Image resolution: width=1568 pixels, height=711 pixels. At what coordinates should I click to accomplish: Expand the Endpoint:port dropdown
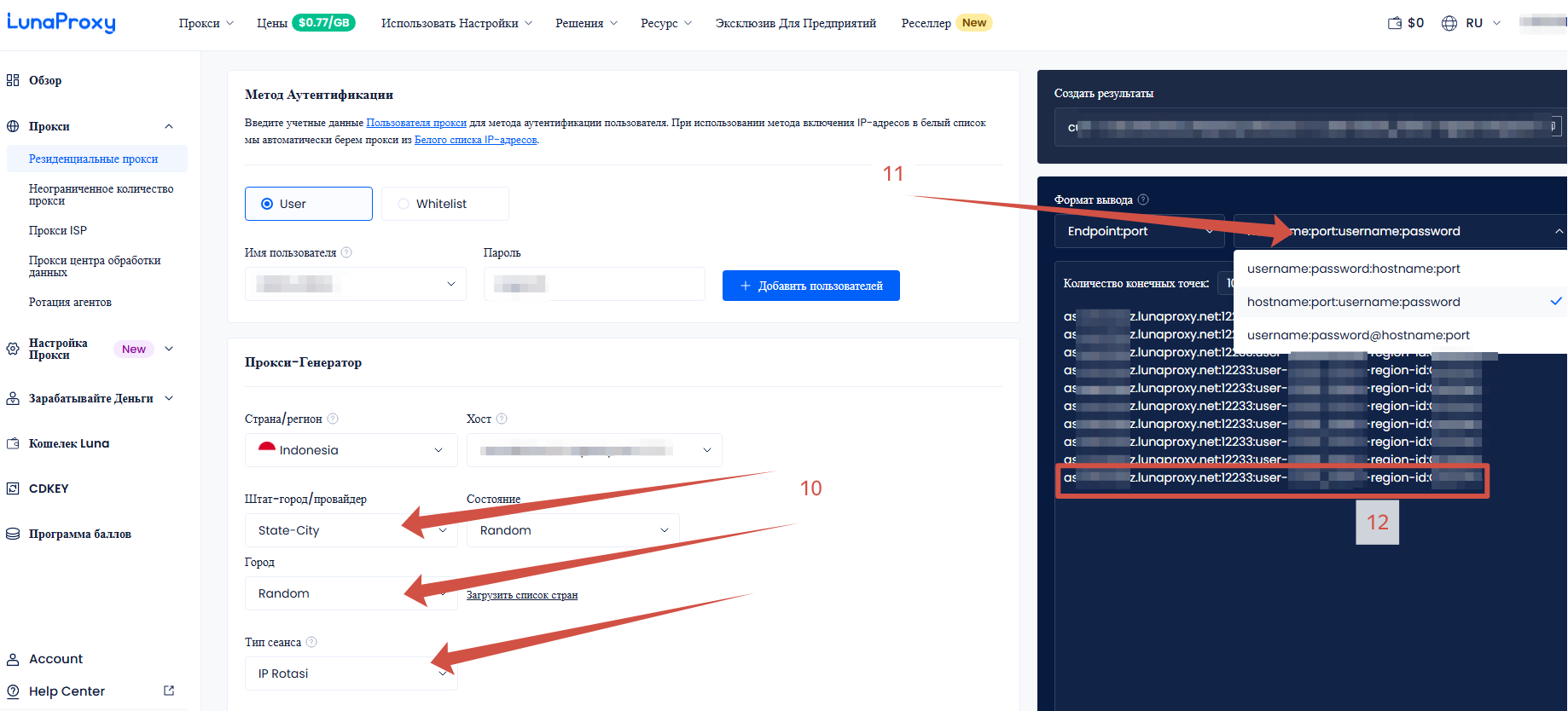click(x=1139, y=231)
